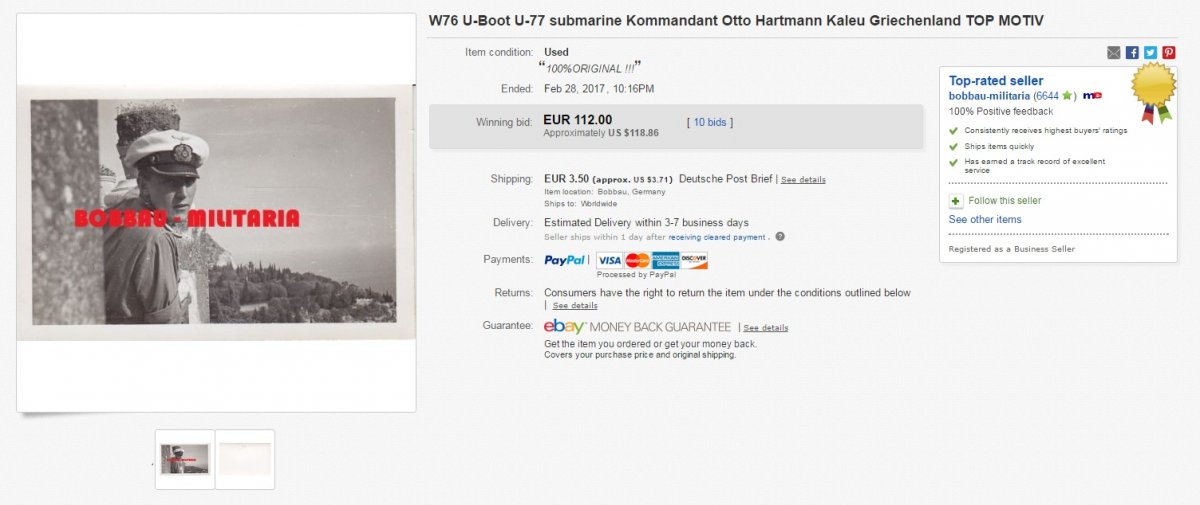The height and width of the screenshot is (505, 1200).
Task: Select the second blank thumbnail
Action: click(x=245, y=459)
